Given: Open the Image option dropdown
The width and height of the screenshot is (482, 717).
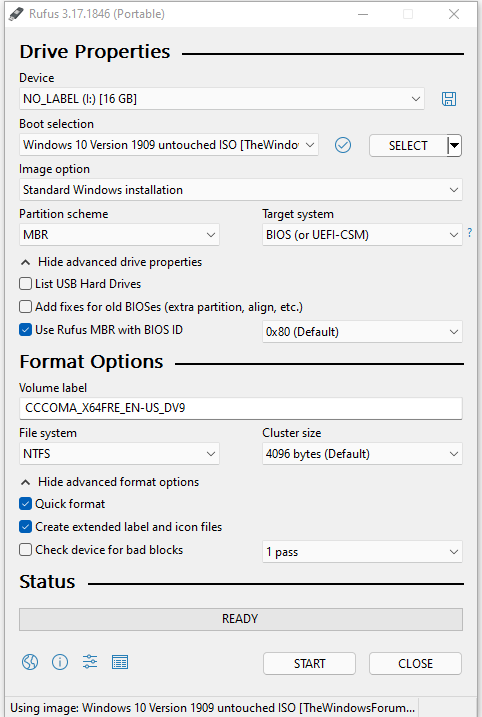Looking at the screenshot, I should pos(241,190).
